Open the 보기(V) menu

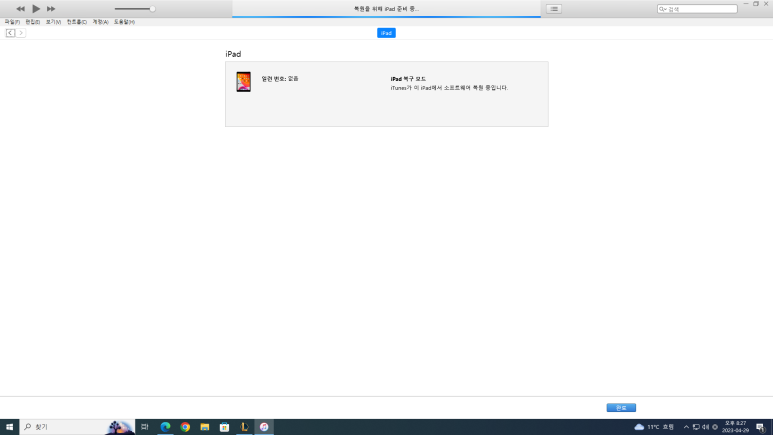point(53,22)
